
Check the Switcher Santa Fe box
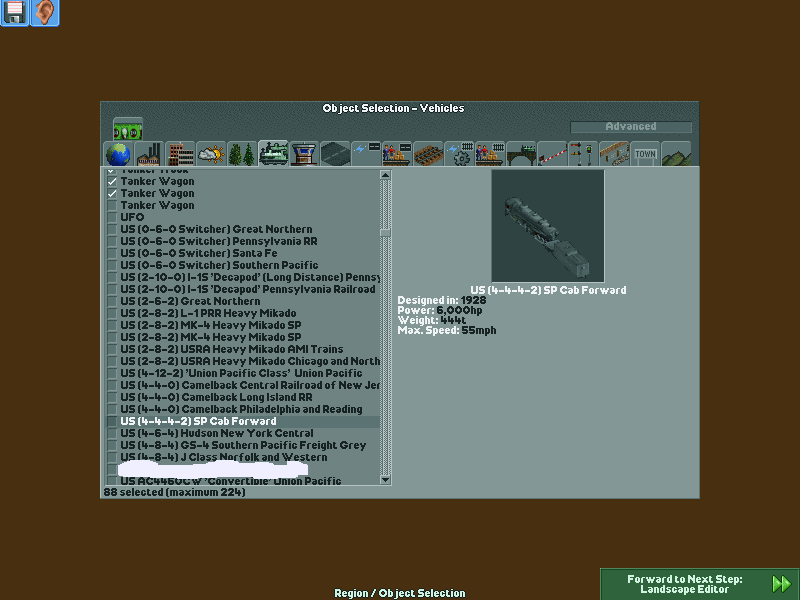coord(112,254)
